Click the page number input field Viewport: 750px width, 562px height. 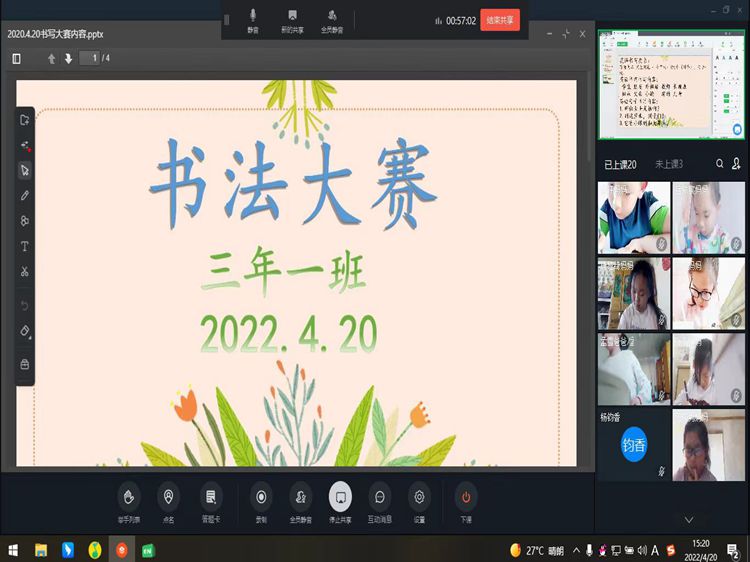click(x=94, y=59)
